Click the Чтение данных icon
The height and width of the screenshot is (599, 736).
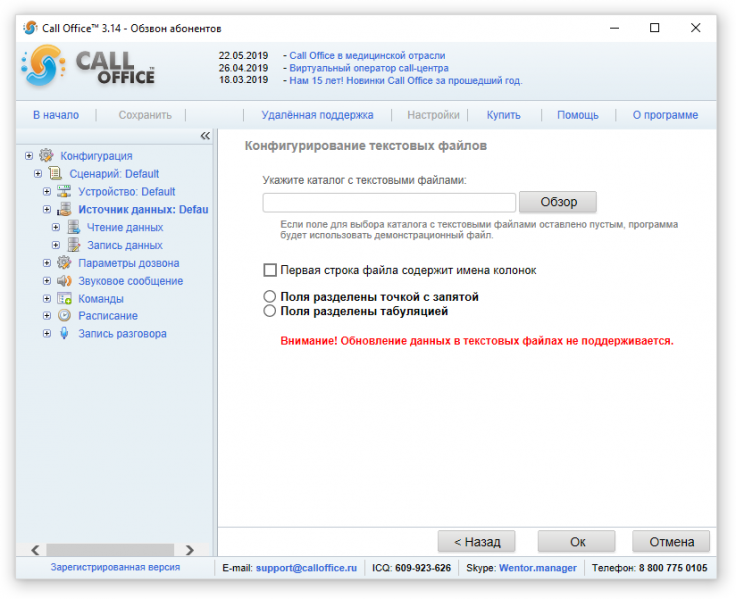(74, 227)
